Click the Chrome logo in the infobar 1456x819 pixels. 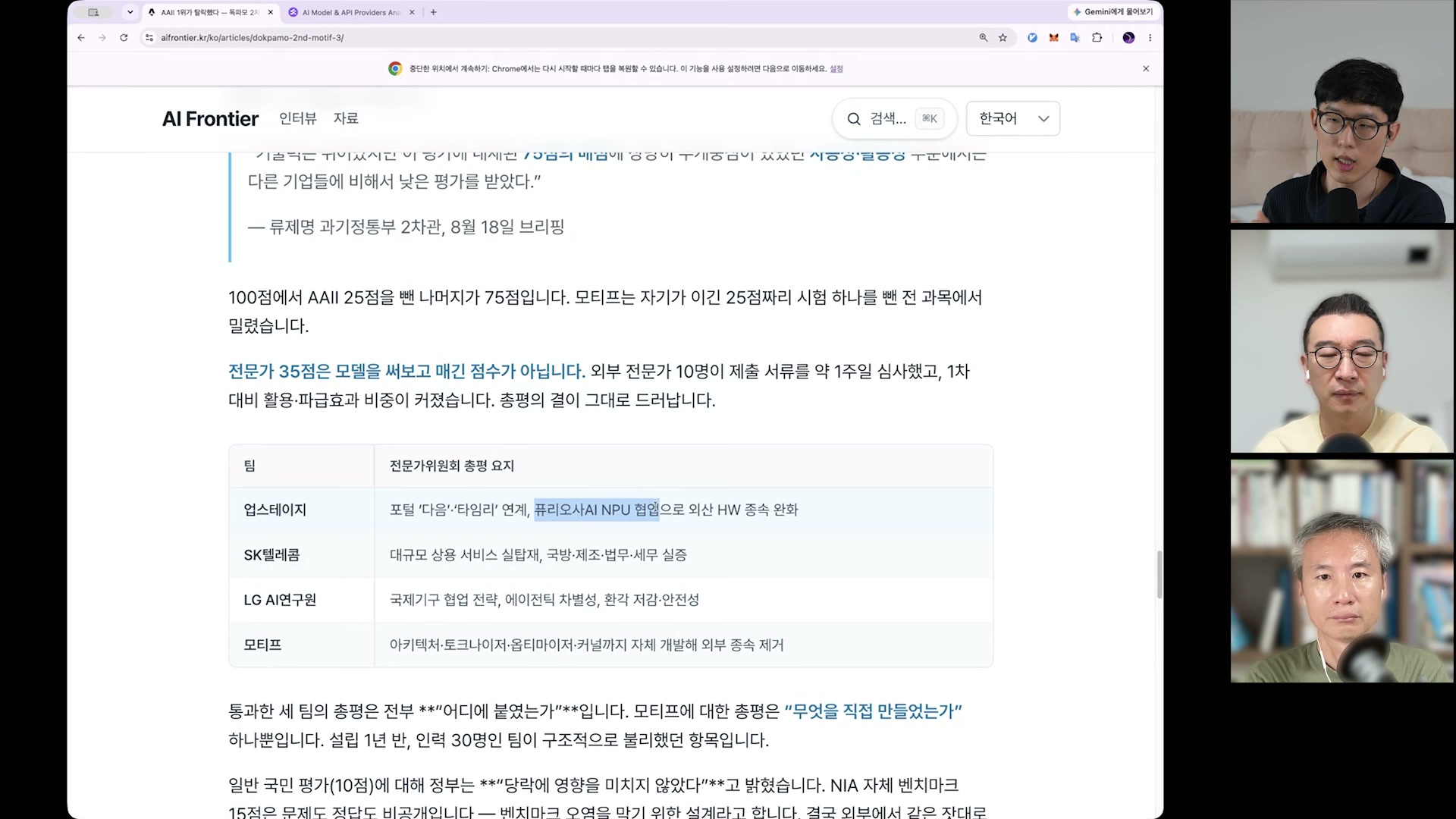[x=395, y=69]
